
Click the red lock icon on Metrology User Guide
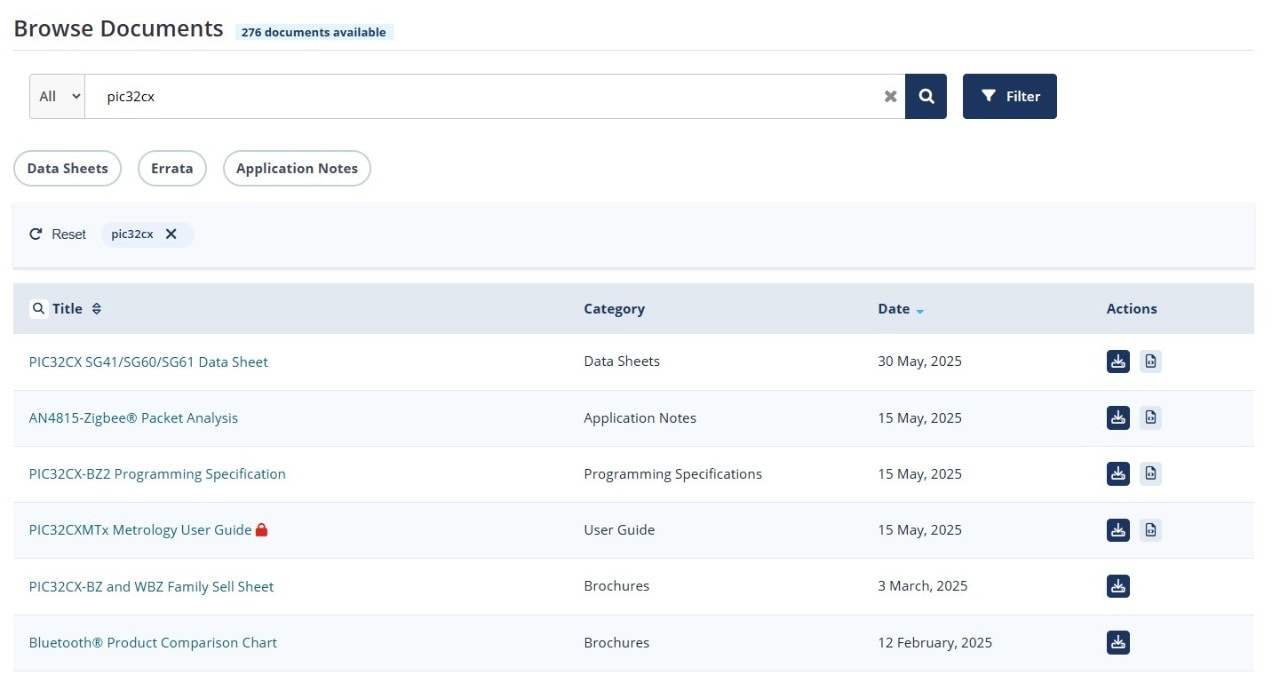click(262, 529)
